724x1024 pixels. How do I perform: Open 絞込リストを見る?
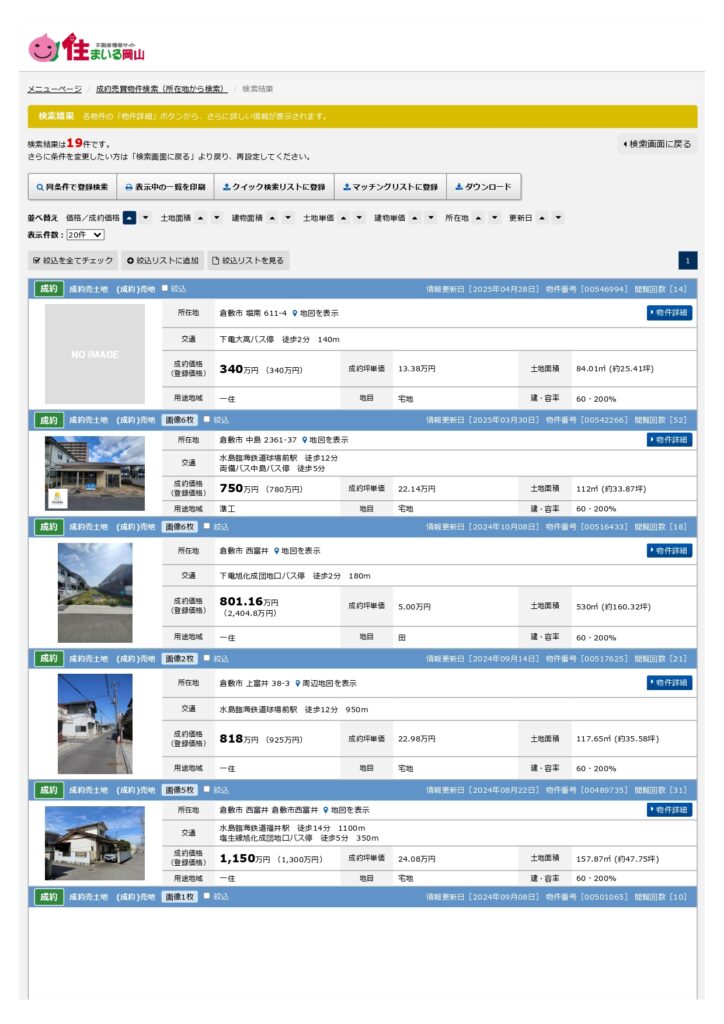248,261
